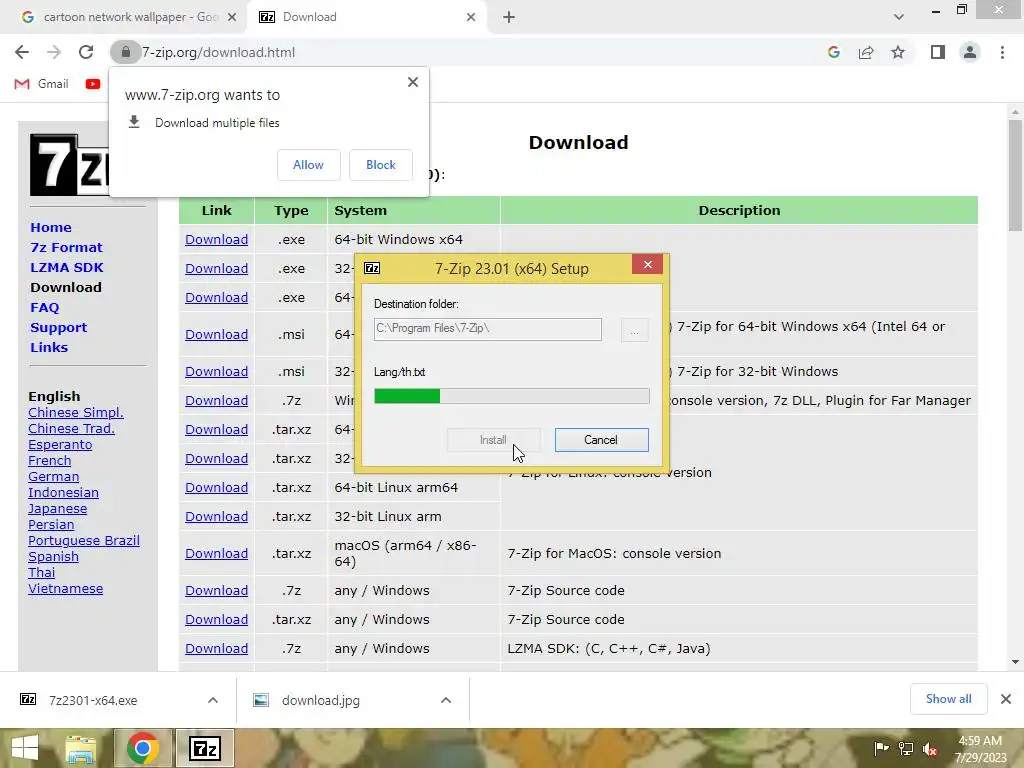
Task: Click the Chrome taskbar icon
Action: click(143, 748)
